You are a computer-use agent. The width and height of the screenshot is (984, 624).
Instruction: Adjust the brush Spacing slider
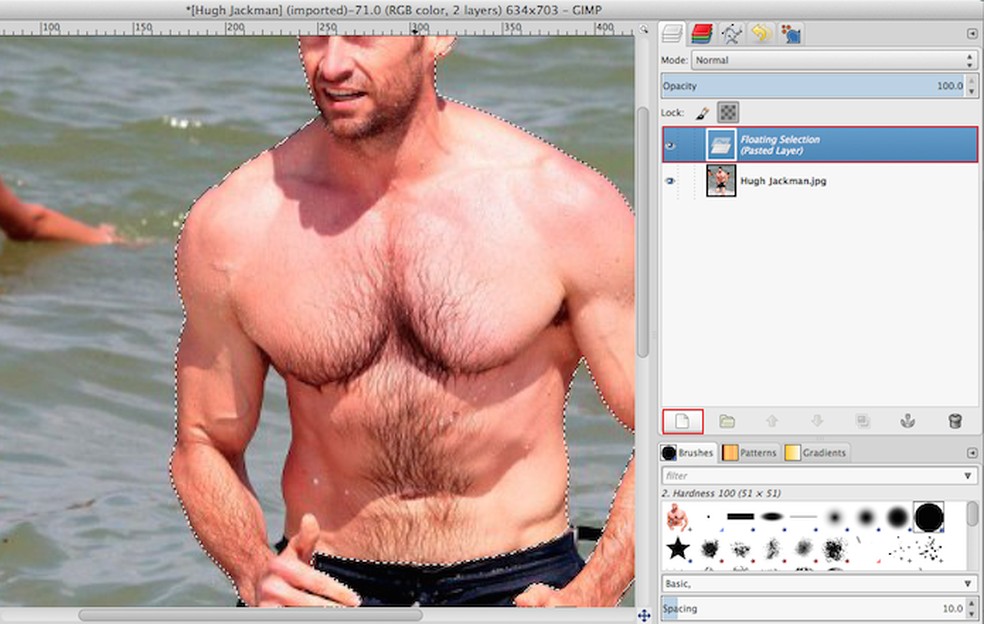tap(813, 608)
